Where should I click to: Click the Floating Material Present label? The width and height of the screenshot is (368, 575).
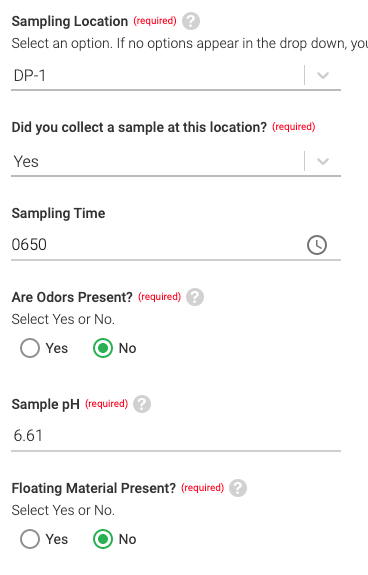point(94,488)
